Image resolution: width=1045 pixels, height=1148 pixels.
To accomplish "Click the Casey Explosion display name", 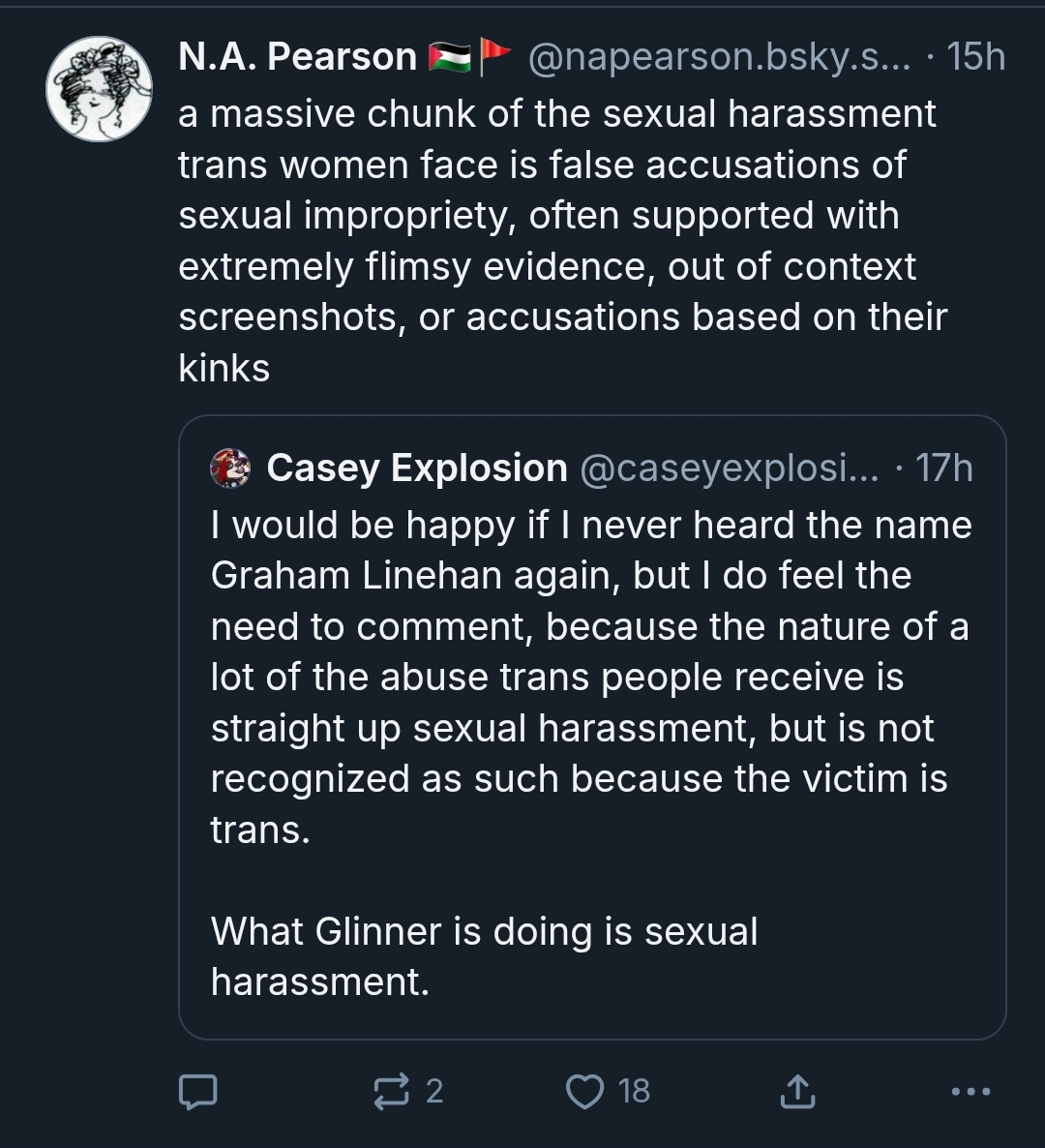I will [x=417, y=468].
